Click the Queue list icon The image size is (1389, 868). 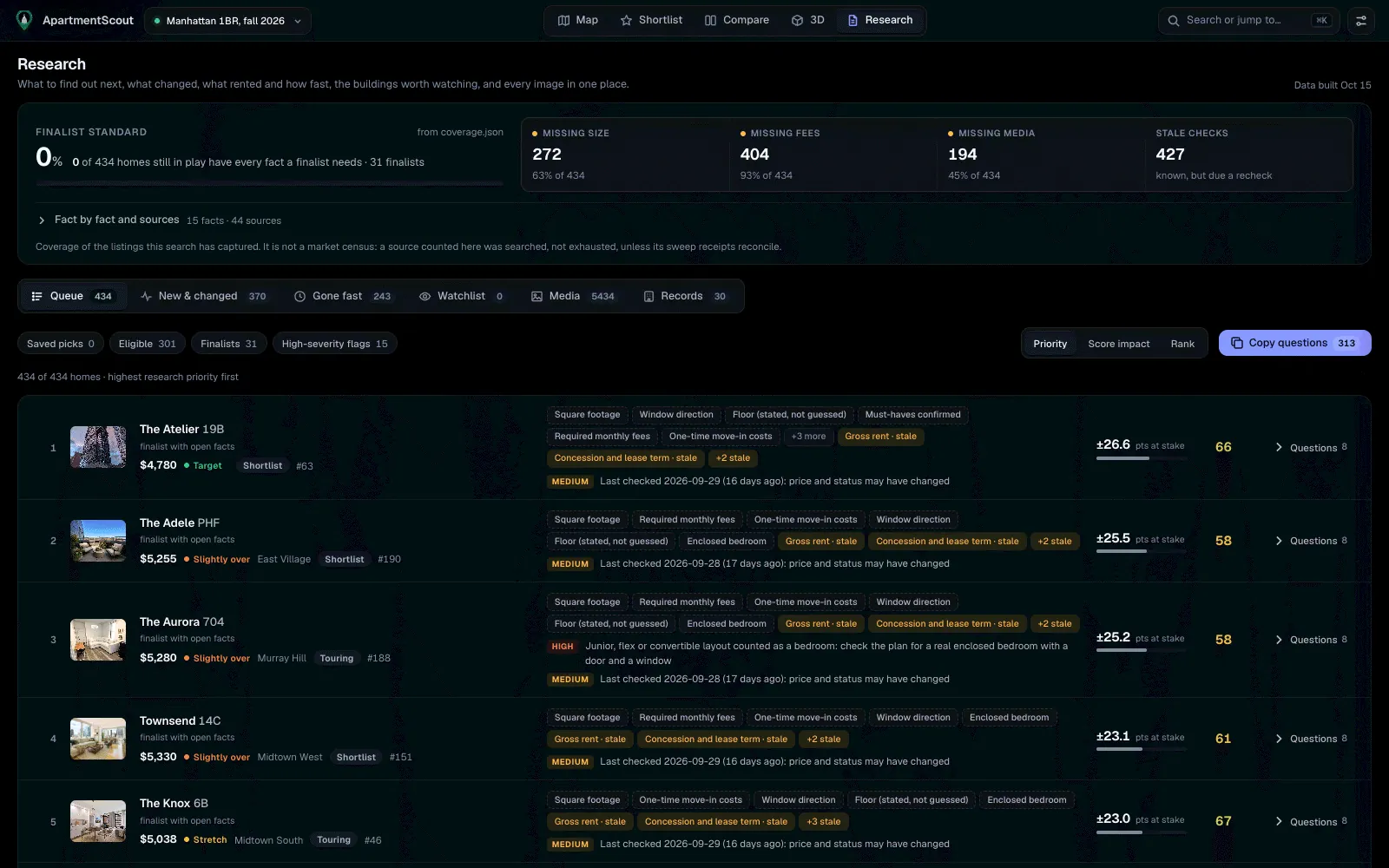(36, 296)
